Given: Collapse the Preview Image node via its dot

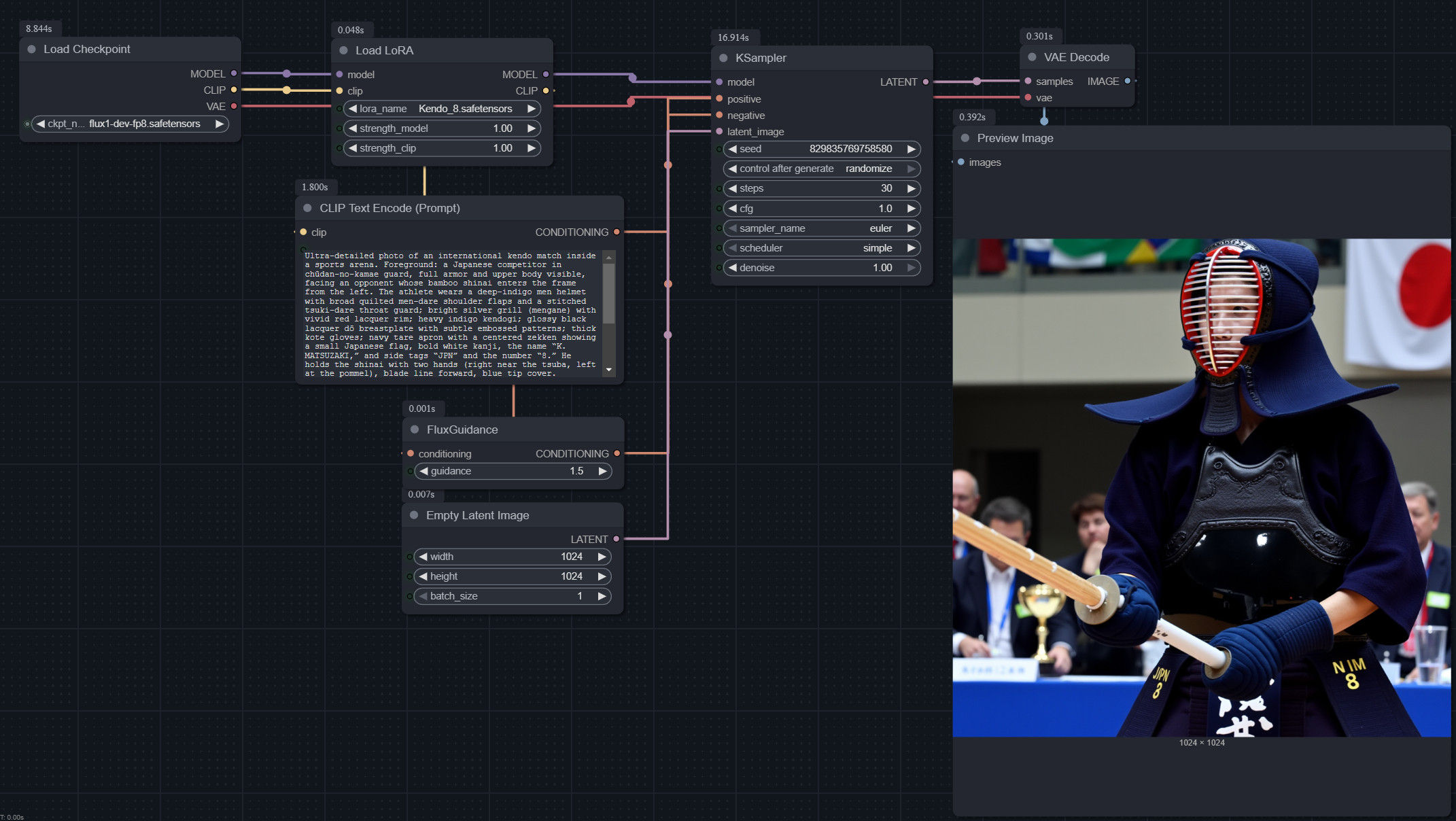Looking at the screenshot, I should pyautogui.click(x=965, y=139).
